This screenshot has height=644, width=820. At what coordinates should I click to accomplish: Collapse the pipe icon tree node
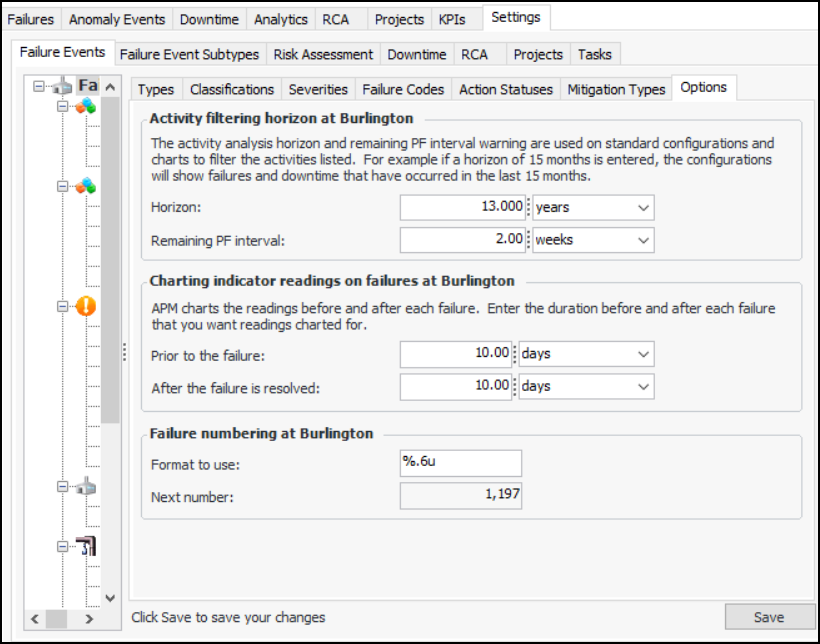tap(63, 547)
